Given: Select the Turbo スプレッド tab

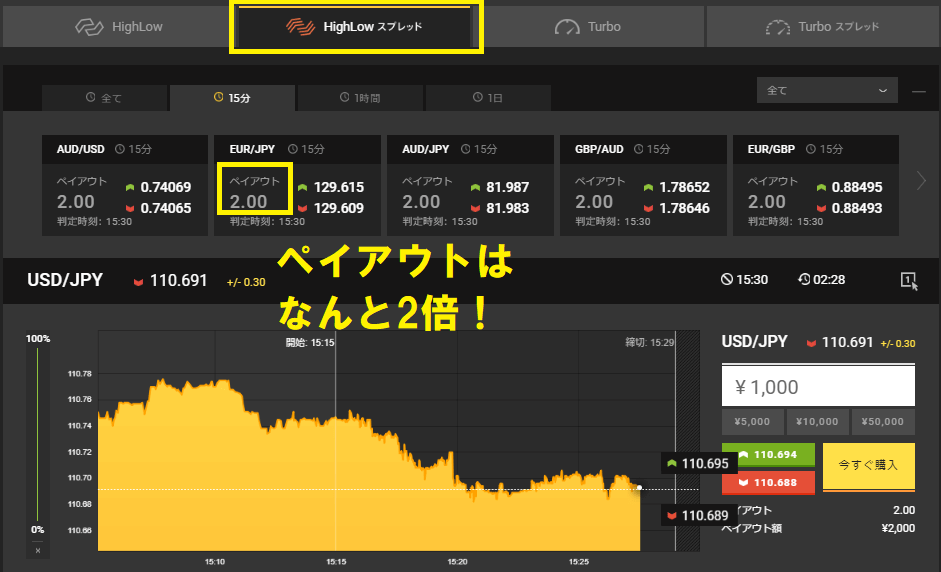Looking at the screenshot, I should click(x=822, y=27).
